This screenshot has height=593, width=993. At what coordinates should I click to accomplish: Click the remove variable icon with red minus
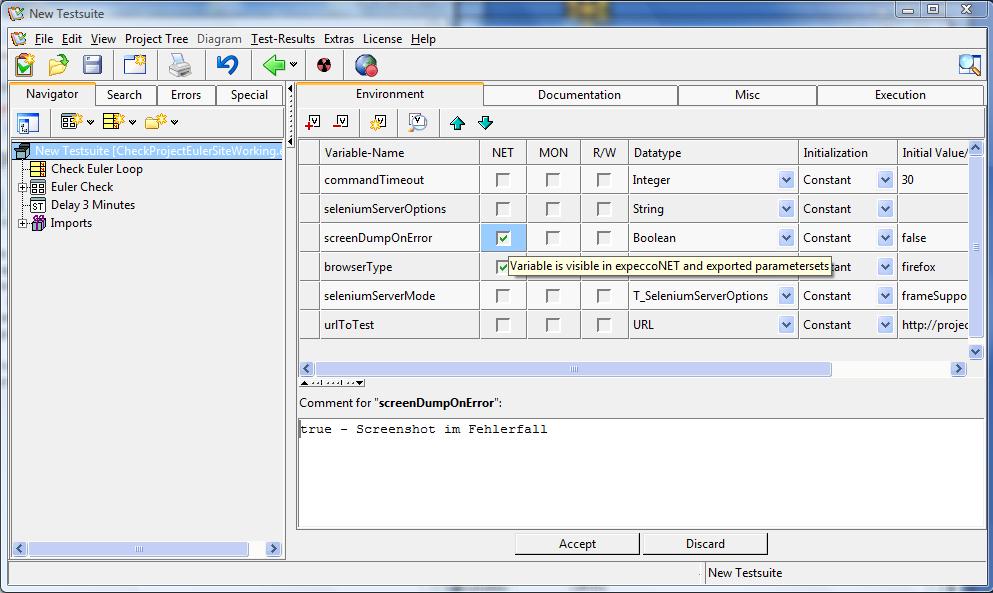pyautogui.click(x=341, y=122)
